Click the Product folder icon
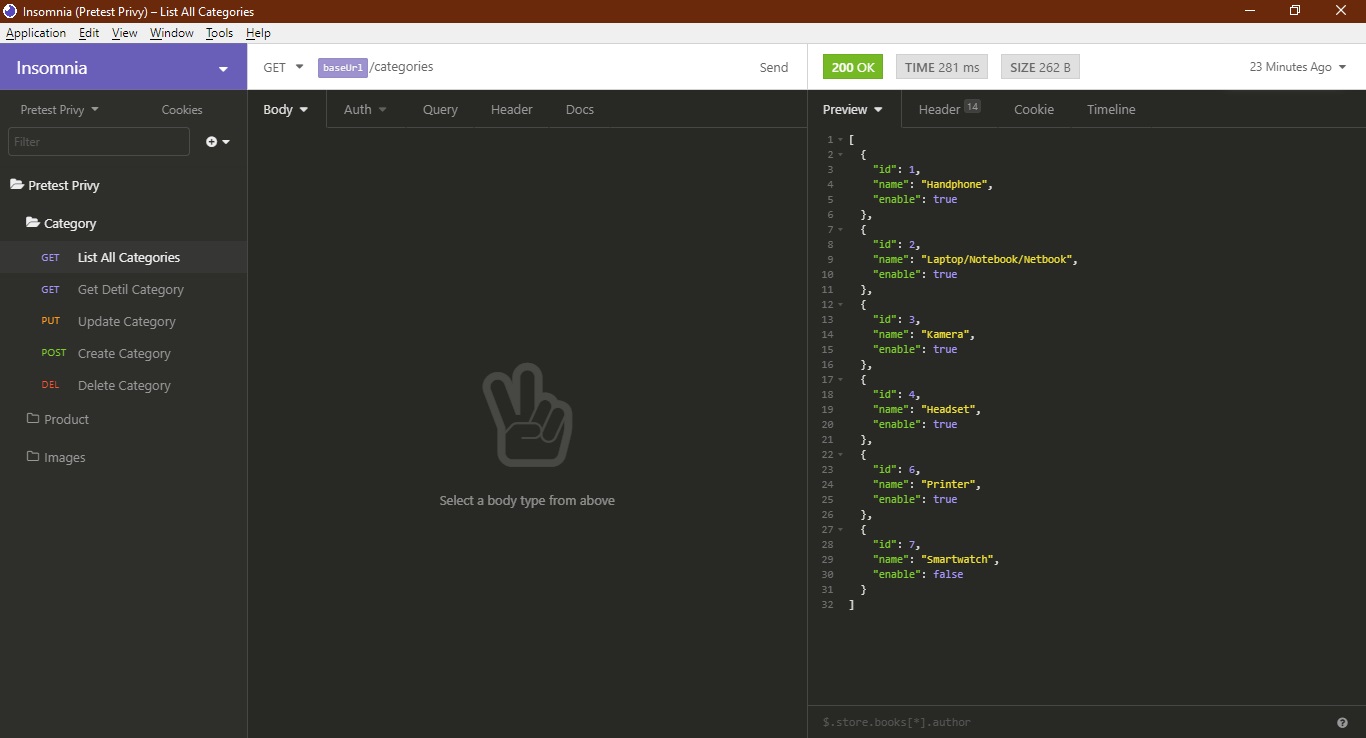Viewport: 1366px width, 738px height. (x=33, y=419)
